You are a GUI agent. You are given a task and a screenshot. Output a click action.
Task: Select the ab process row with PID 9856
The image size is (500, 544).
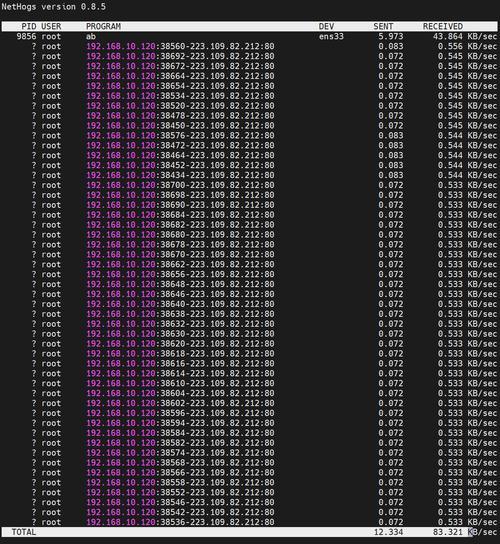click(x=250, y=36)
